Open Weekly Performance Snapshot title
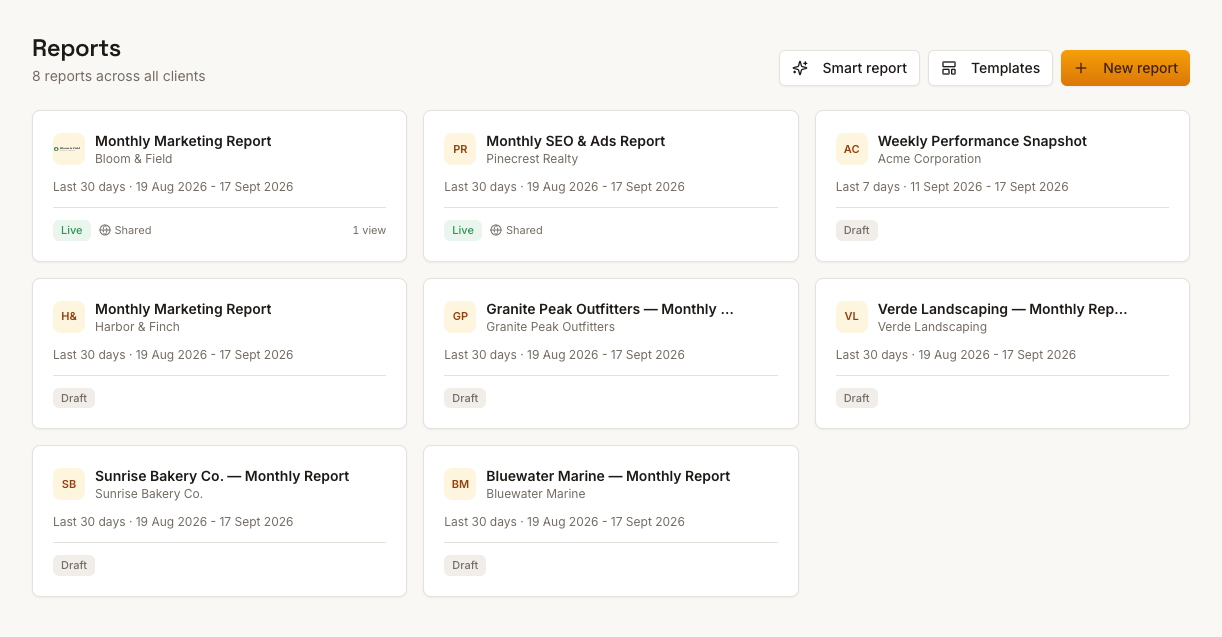Screen dimensions: 1222x637 tap(982, 141)
